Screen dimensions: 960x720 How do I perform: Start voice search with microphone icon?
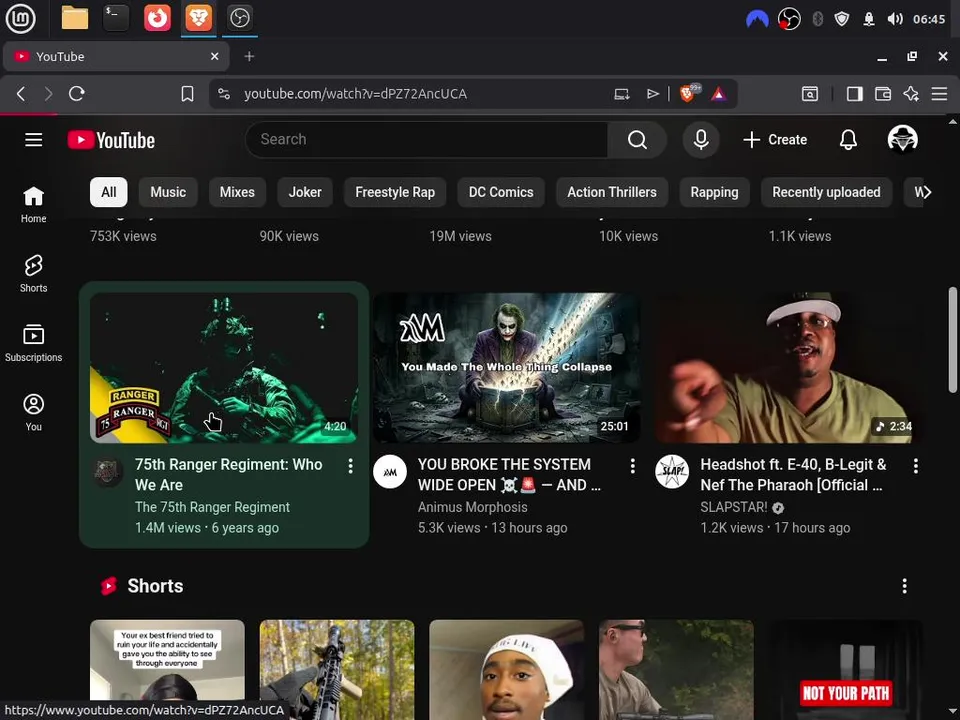pos(701,140)
